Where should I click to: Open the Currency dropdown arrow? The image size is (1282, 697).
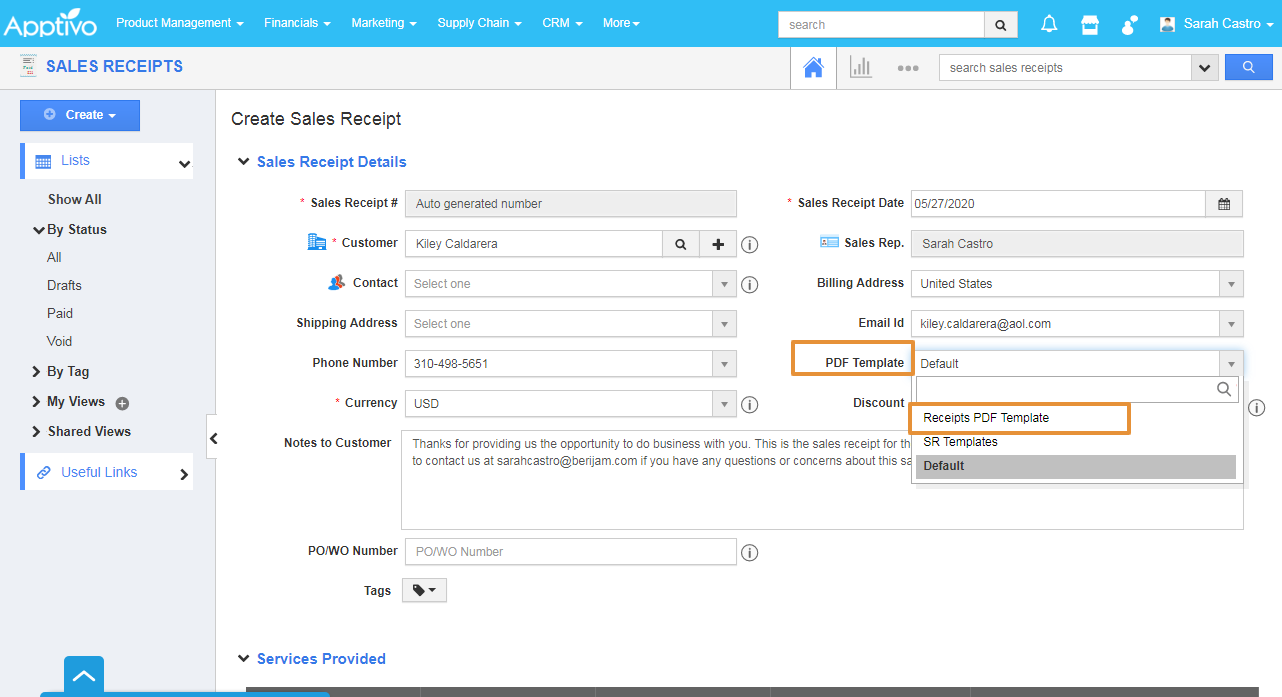tap(724, 403)
